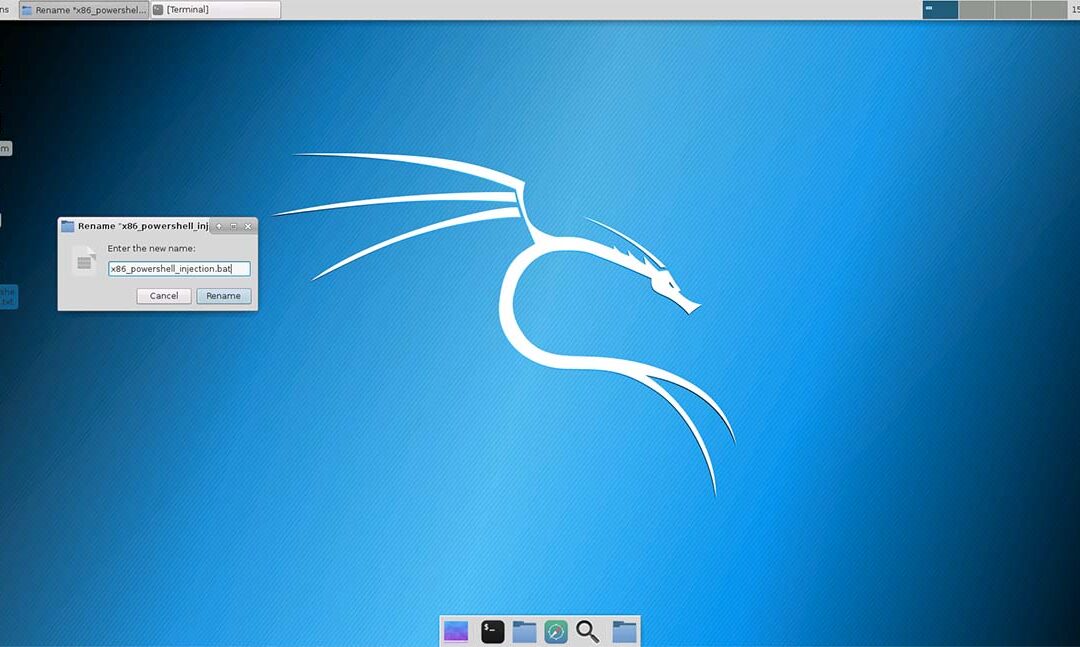Image resolution: width=1080 pixels, height=647 pixels.
Task: Shade the Rename dialog with up-arrow button
Action: click(x=219, y=226)
